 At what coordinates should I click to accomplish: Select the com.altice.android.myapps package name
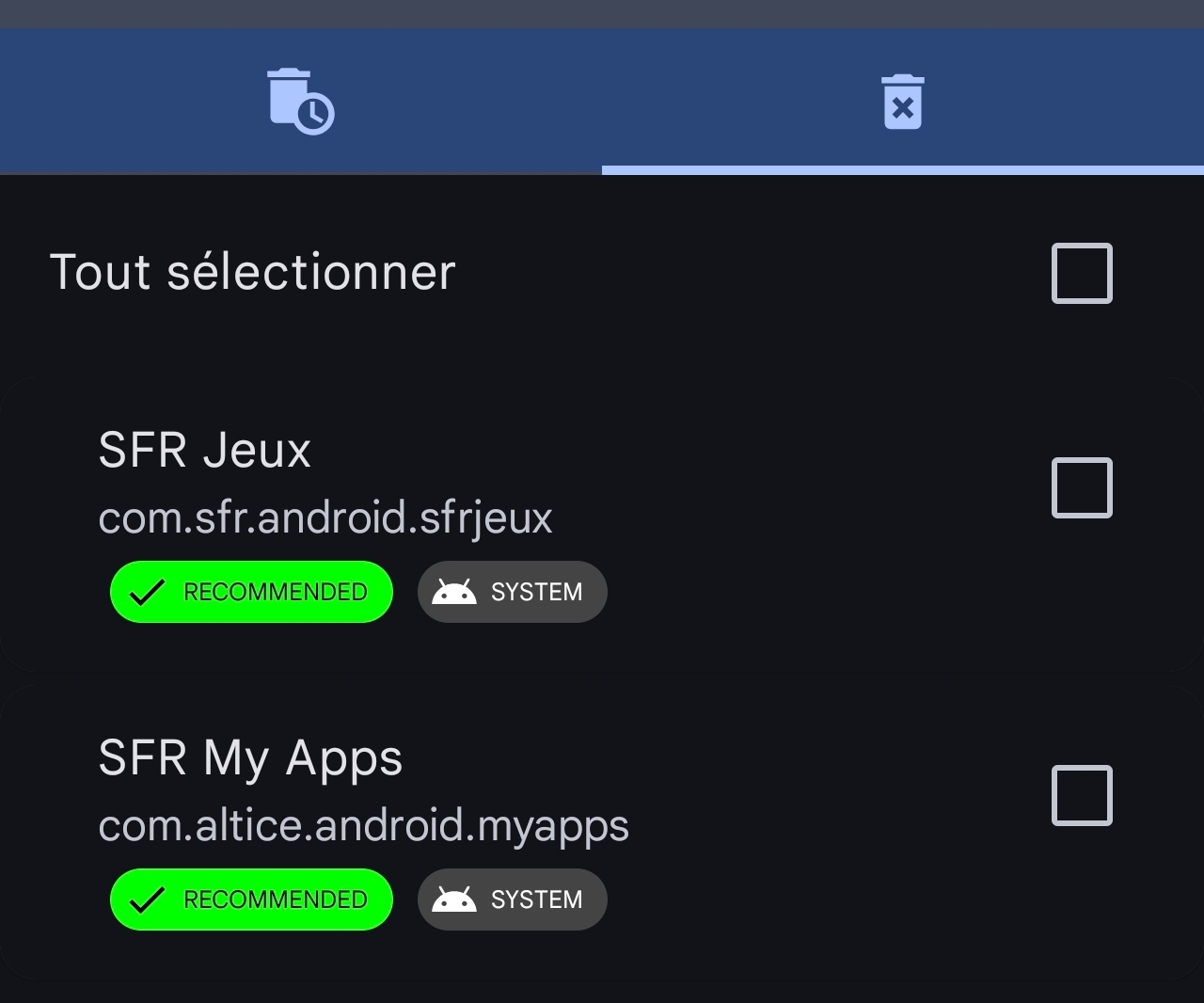point(363,825)
